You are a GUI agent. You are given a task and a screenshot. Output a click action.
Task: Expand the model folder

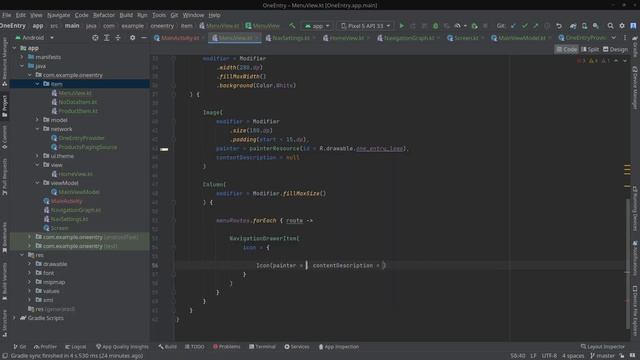coord(37,120)
